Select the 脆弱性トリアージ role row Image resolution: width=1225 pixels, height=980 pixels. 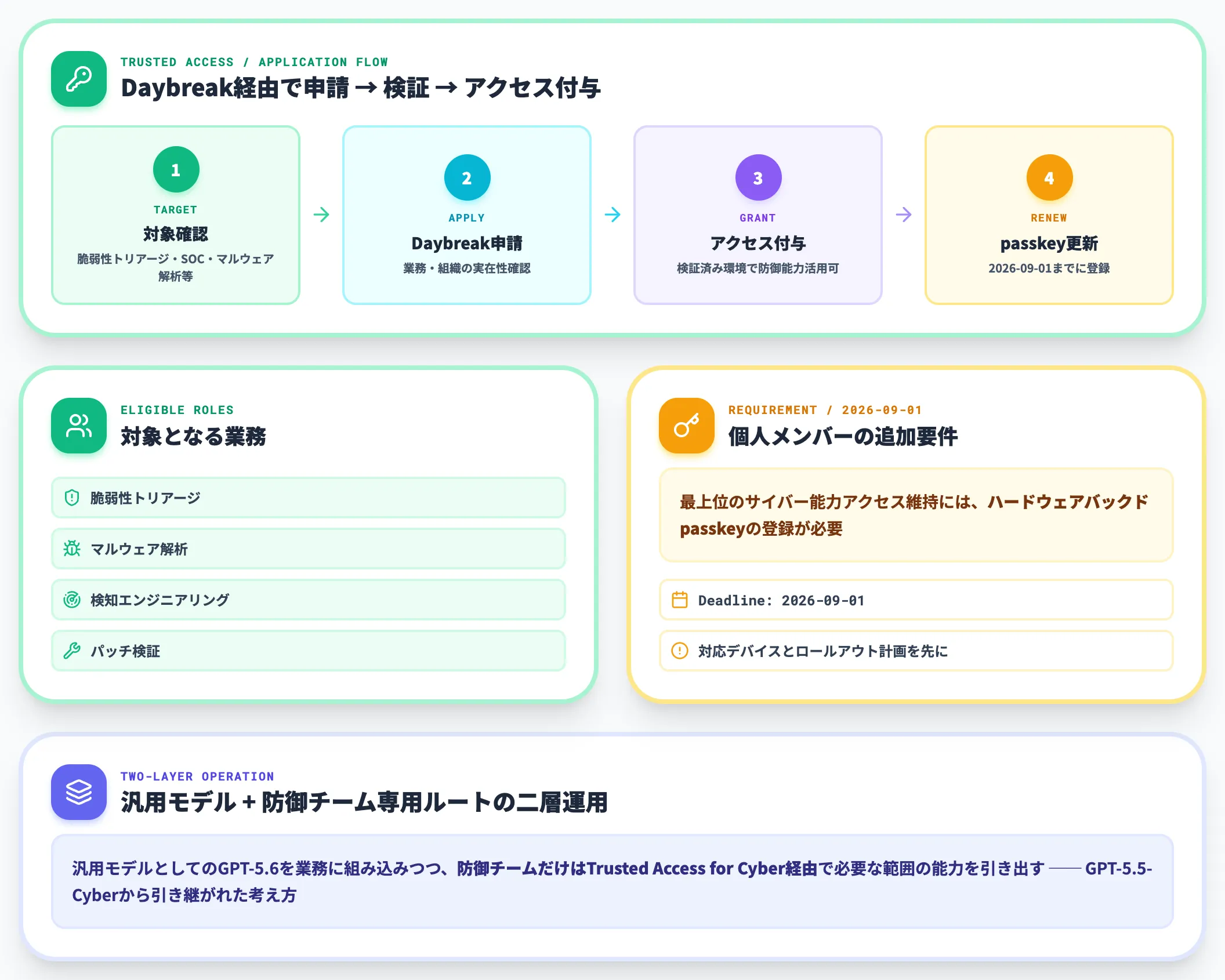click(x=309, y=498)
